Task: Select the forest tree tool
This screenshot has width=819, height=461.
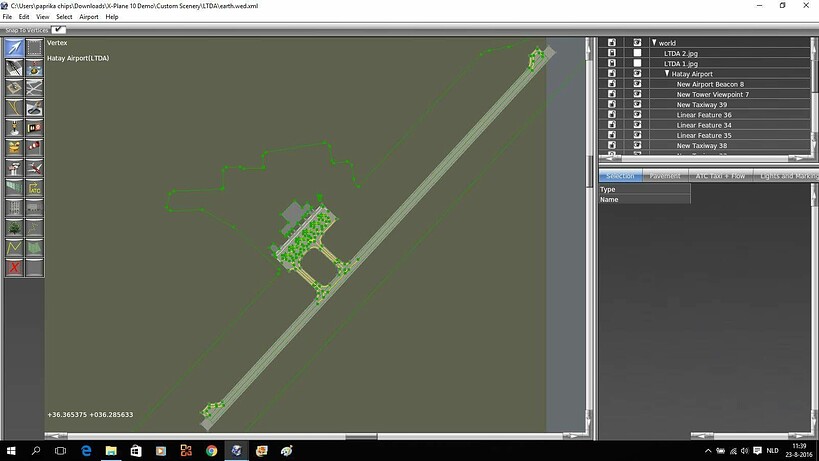Action: click(x=14, y=228)
